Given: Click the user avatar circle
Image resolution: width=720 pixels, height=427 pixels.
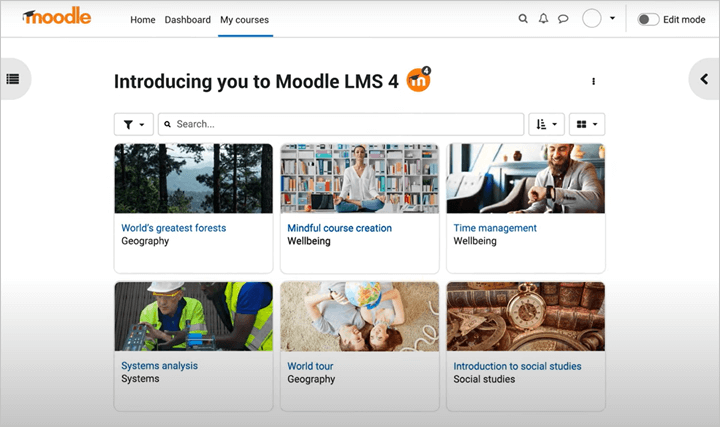Looking at the screenshot, I should (592, 18).
